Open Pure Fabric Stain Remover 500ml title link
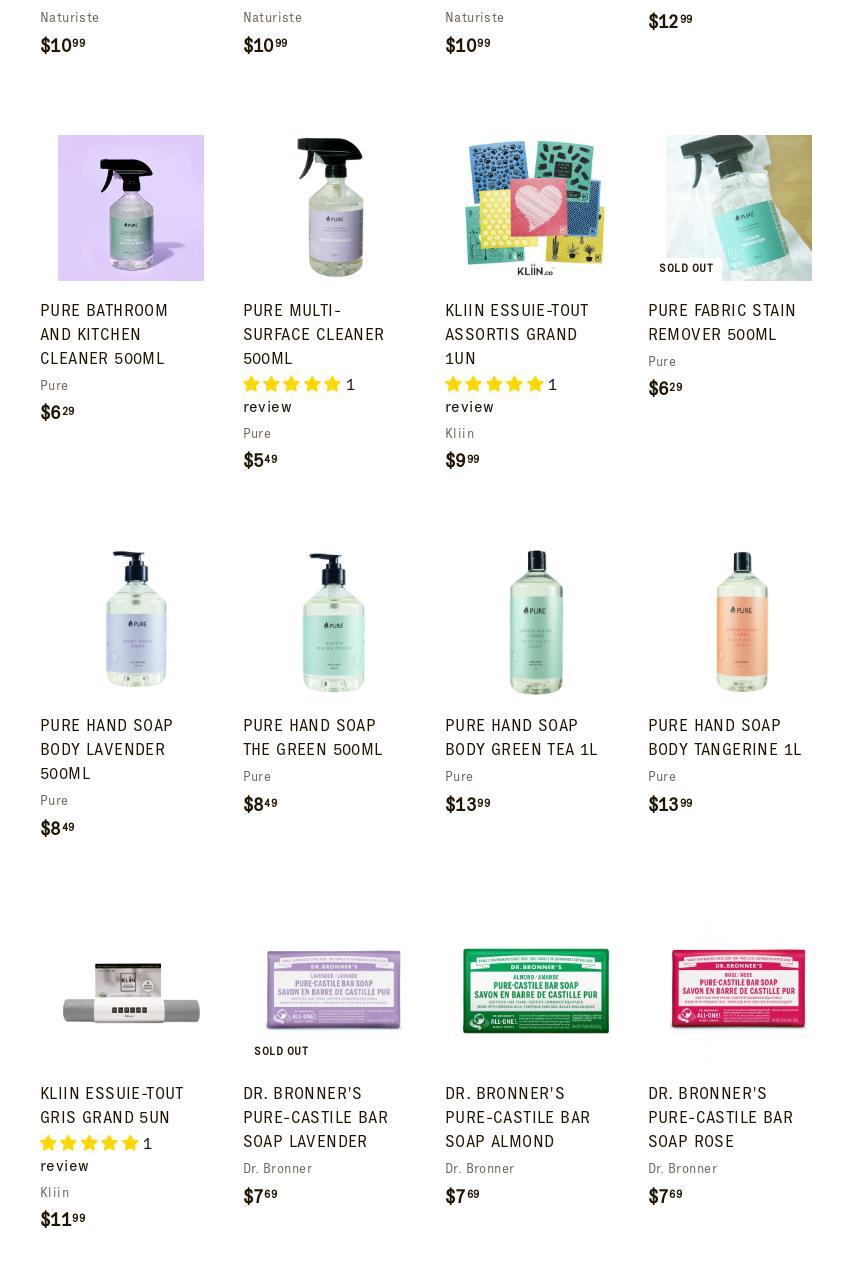The width and height of the screenshot is (850, 1272). click(x=722, y=323)
